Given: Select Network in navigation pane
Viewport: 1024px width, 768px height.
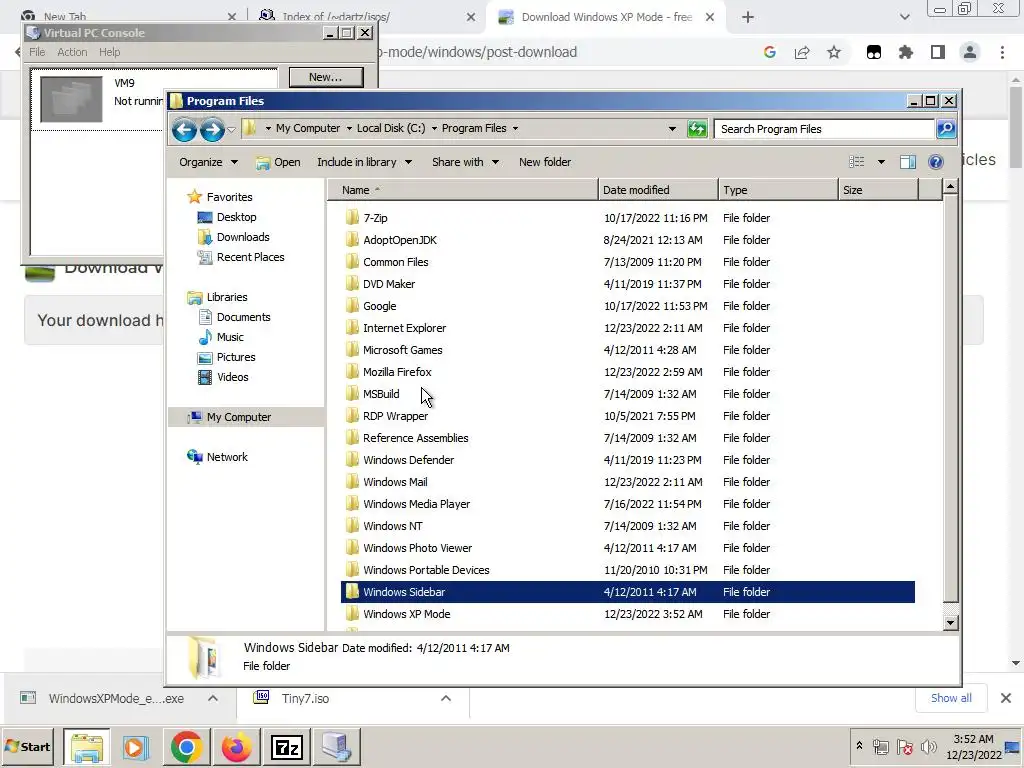Looking at the screenshot, I should (227, 456).
